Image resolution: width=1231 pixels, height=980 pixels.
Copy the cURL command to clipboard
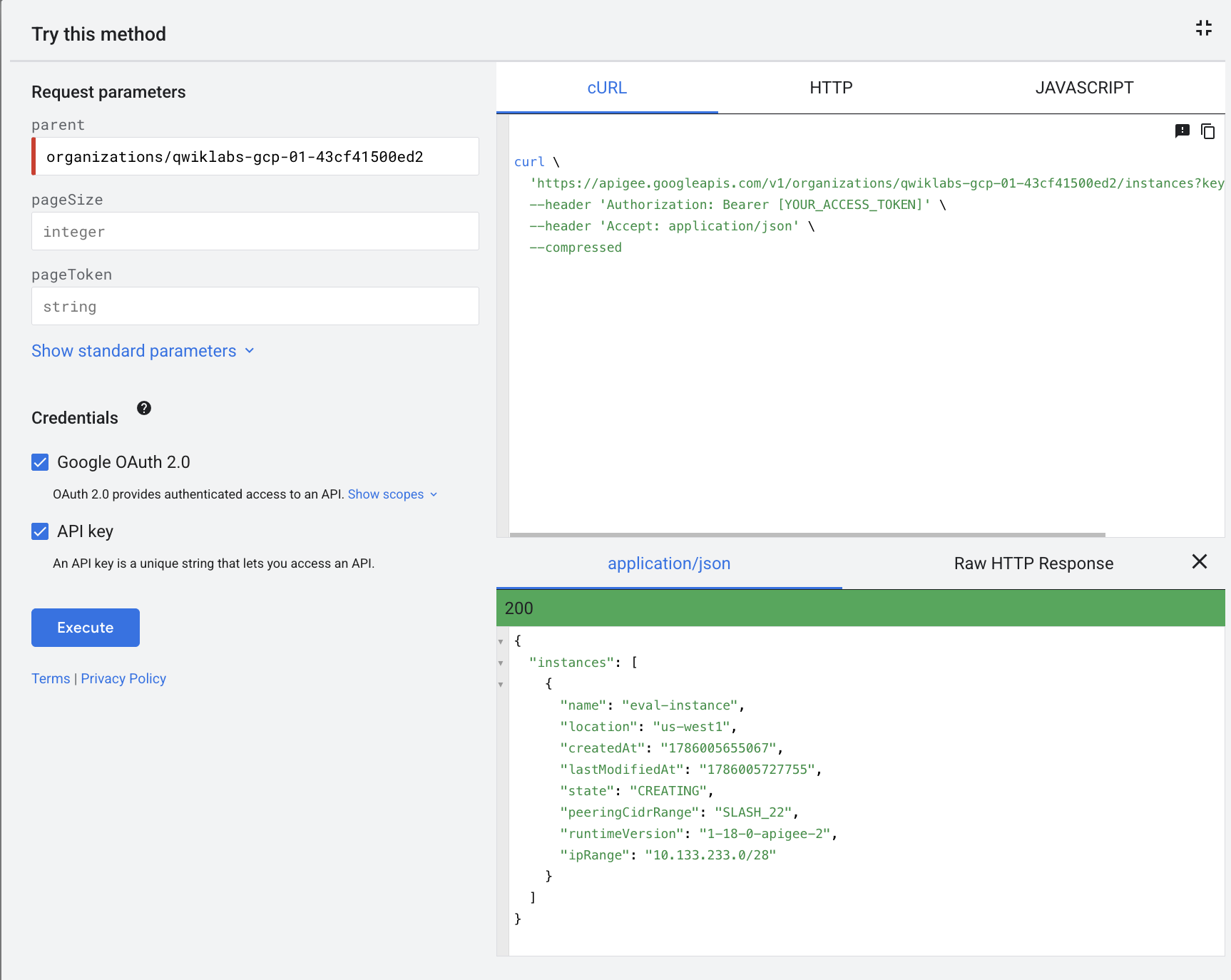tap(1207, 131)
